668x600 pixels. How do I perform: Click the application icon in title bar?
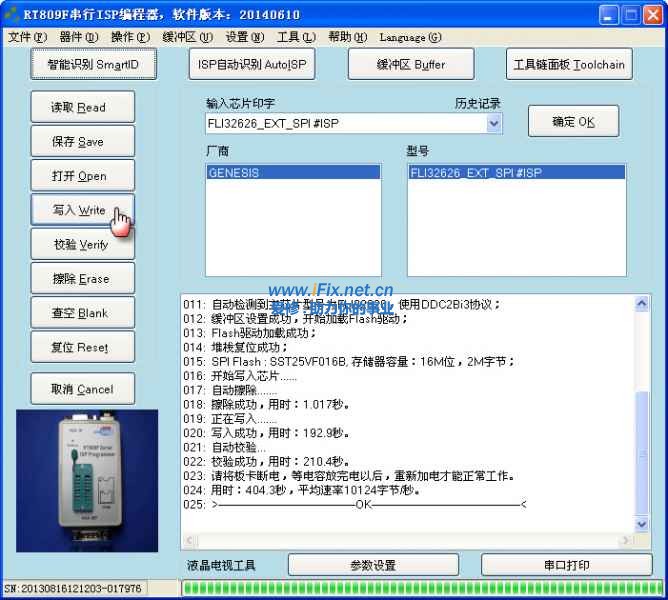point(12,14)
